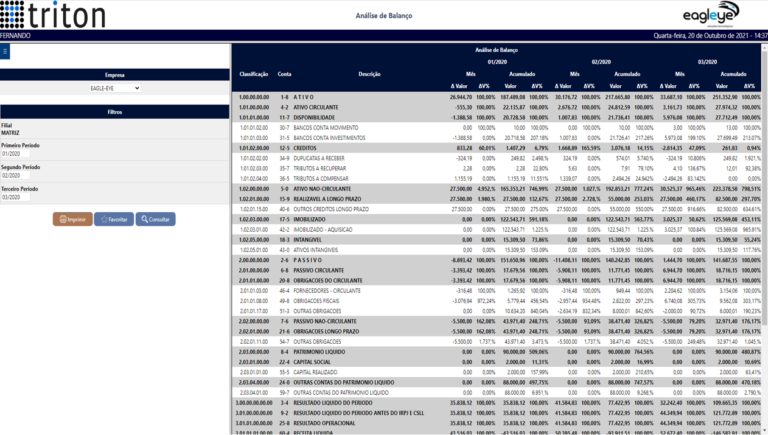
Task: Click the Conta column header
Action: pos(285,74)
